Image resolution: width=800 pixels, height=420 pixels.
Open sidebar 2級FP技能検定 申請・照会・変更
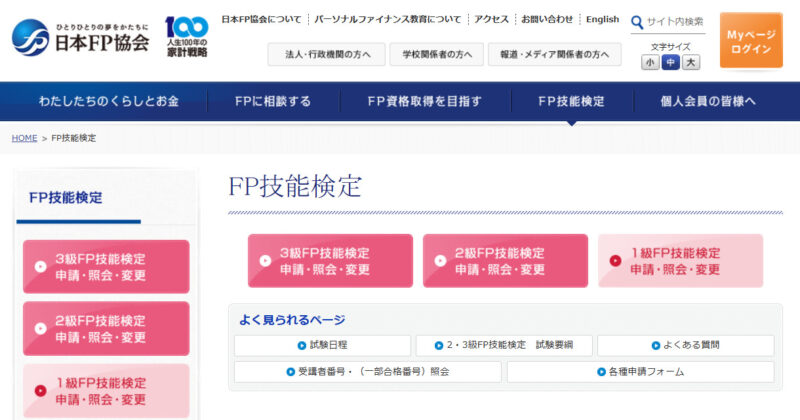coord(106,329)
